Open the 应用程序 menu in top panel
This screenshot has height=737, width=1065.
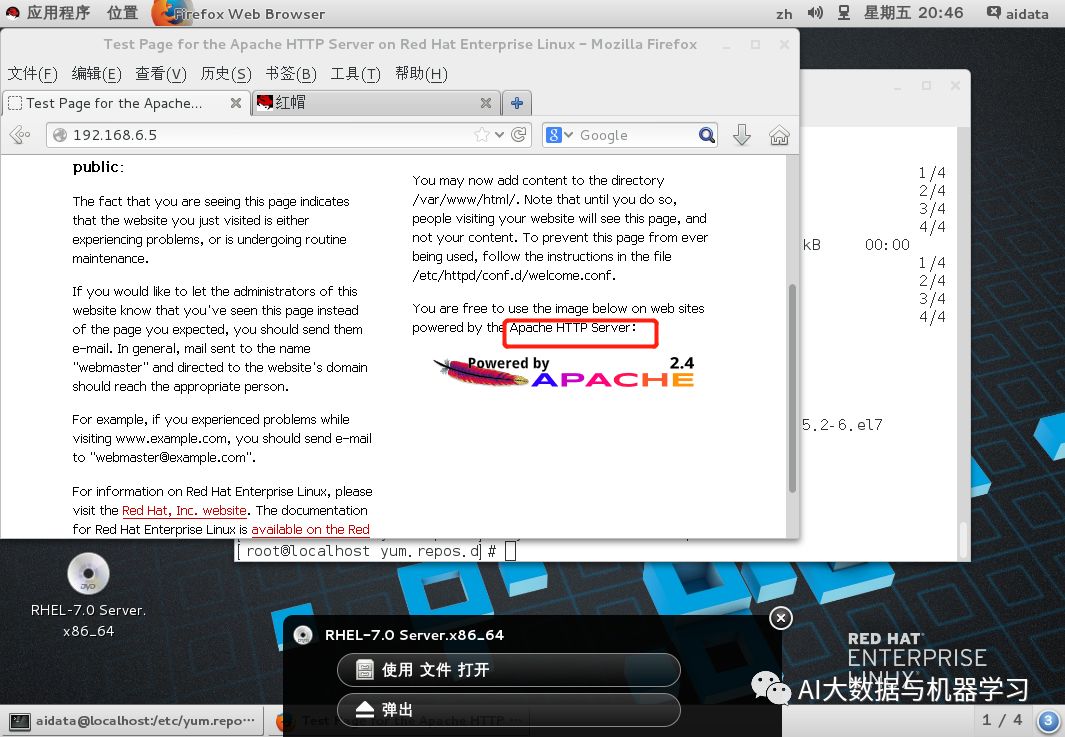pyautogui.click(x=58, y=13)
